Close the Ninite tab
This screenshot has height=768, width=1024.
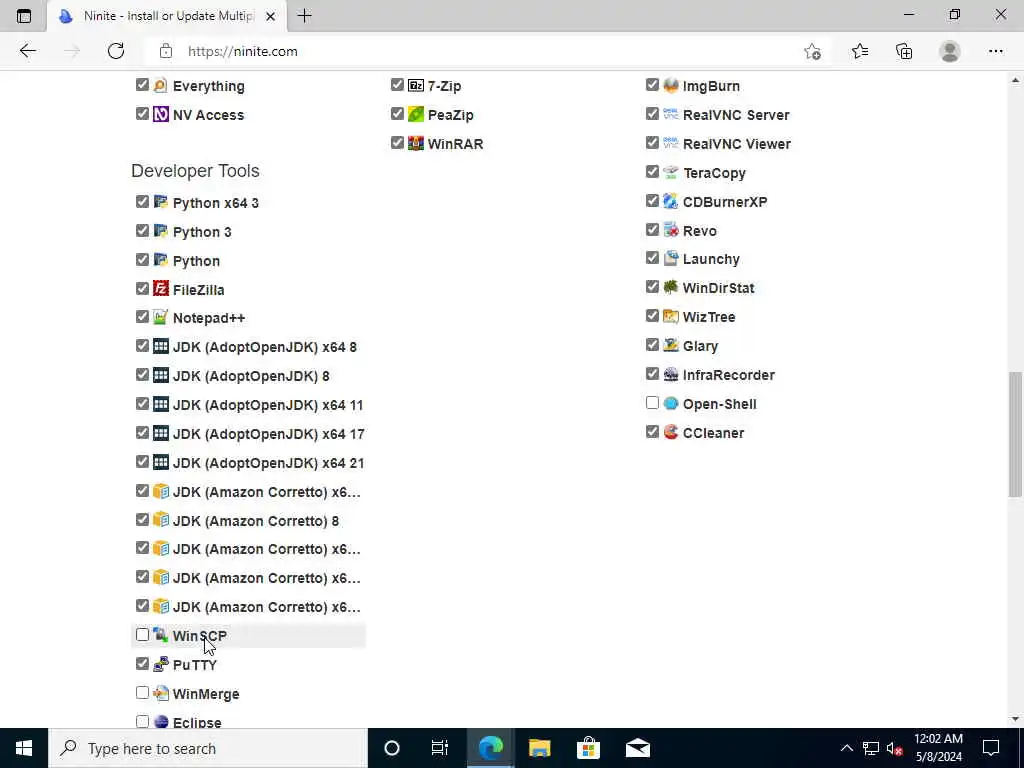[x=270, y=16]
